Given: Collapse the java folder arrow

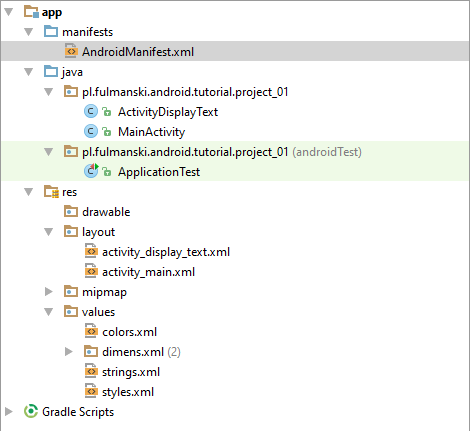Looking at the screenshot, I should (29, 72).
